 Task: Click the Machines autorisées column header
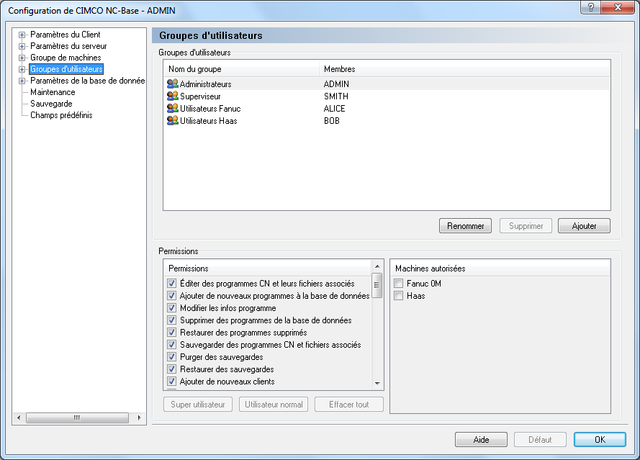click(500, 268)
